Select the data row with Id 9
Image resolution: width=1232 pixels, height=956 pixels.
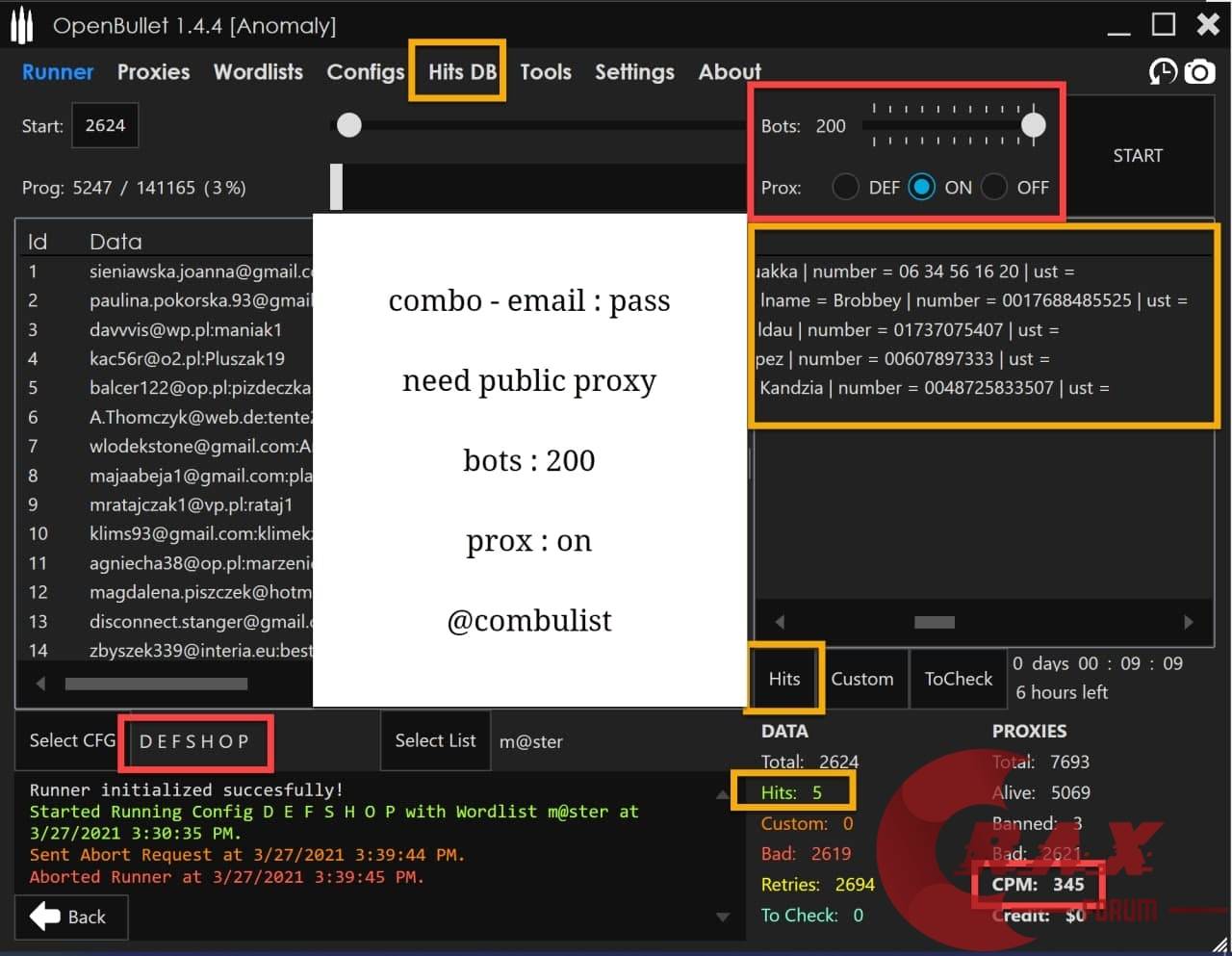pos(166,504)
